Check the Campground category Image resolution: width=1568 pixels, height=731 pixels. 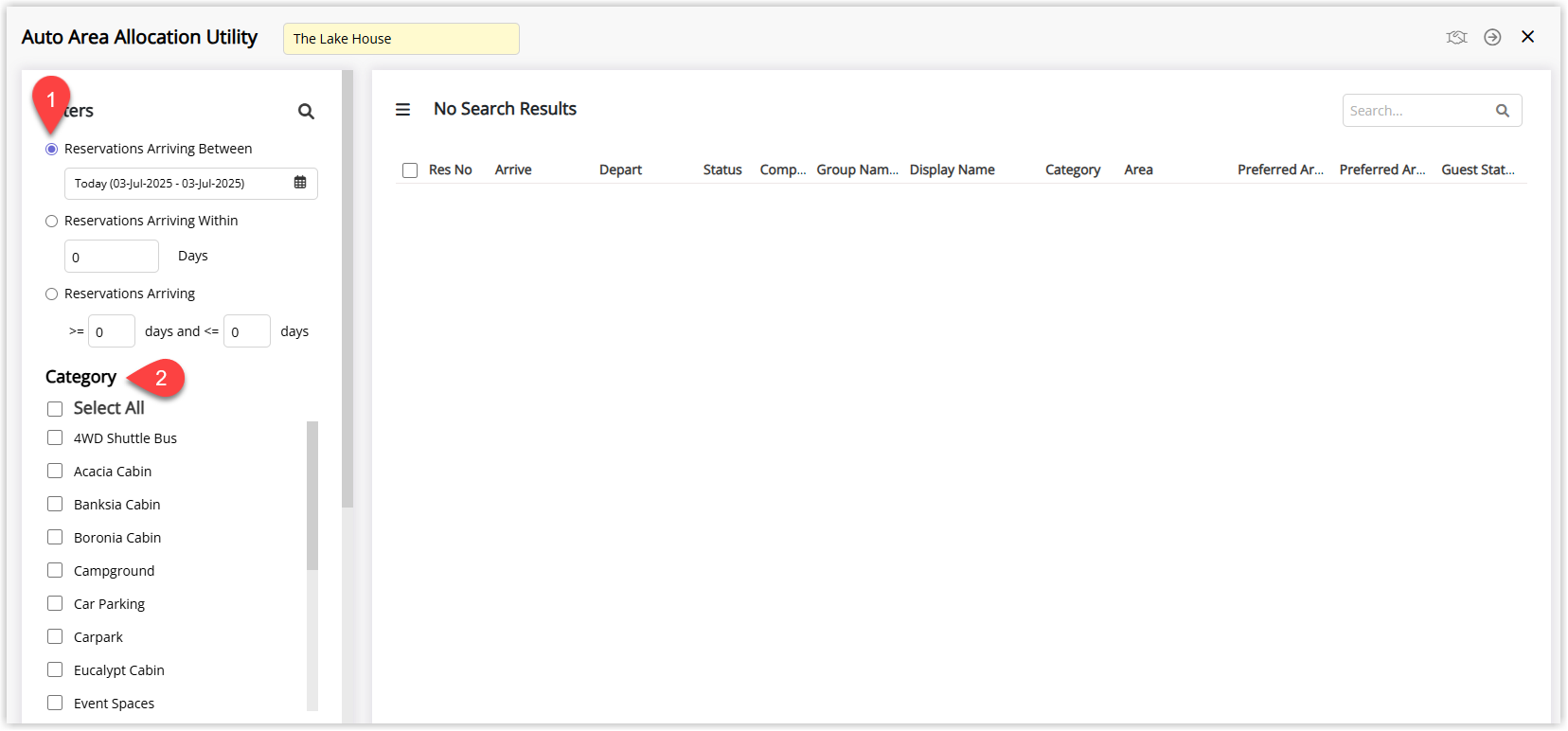tap(55, 571)
